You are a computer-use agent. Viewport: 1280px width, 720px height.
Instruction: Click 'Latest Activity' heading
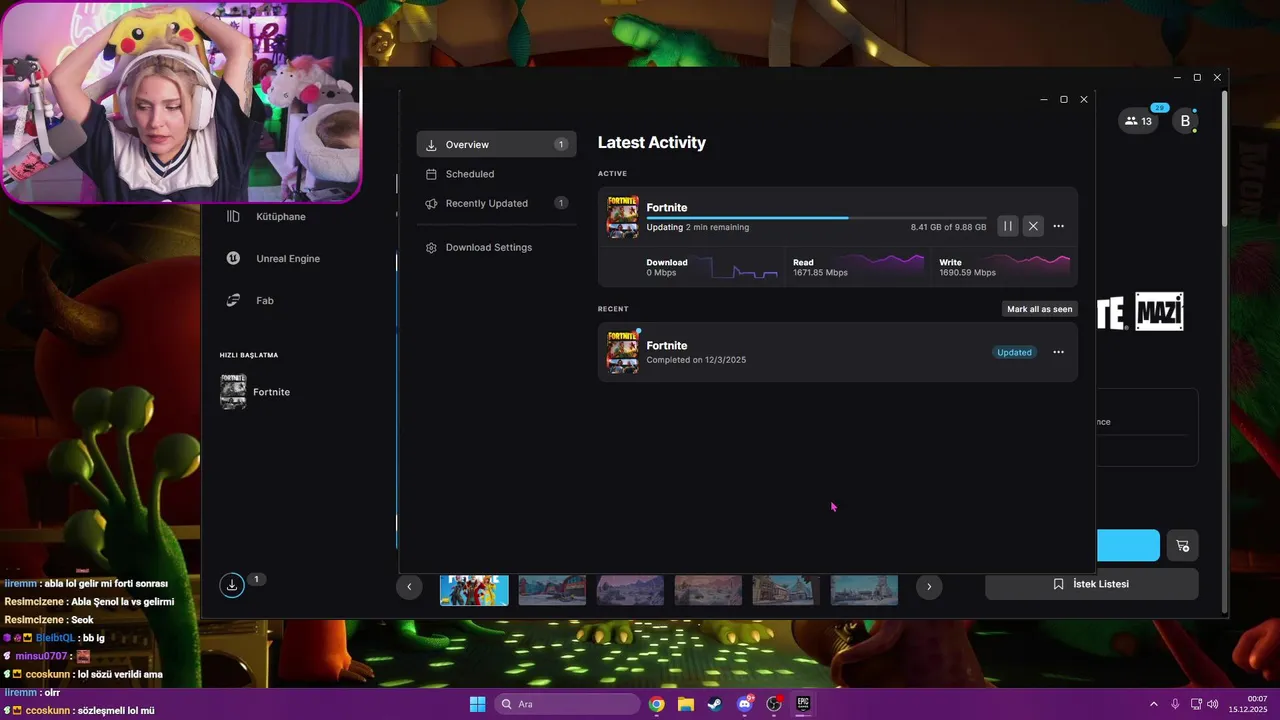(652, 142)
